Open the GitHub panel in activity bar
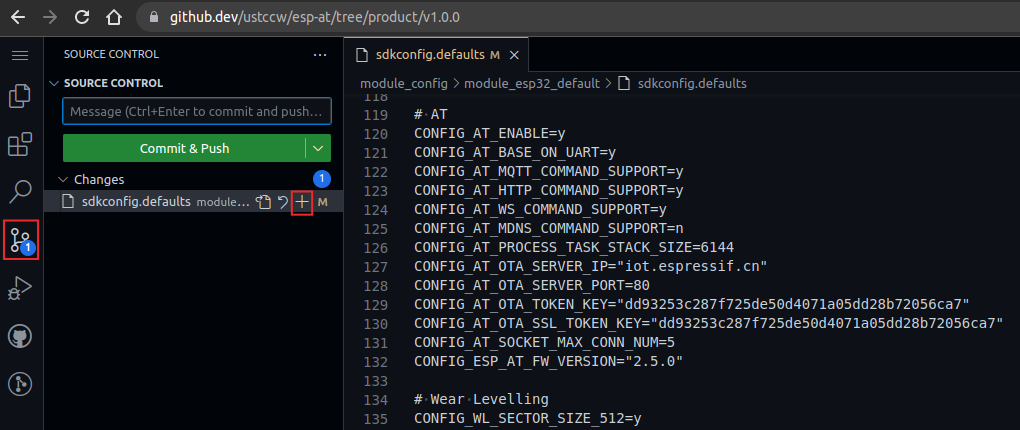This screenshot has width=1020, height=430. point(20,336)
